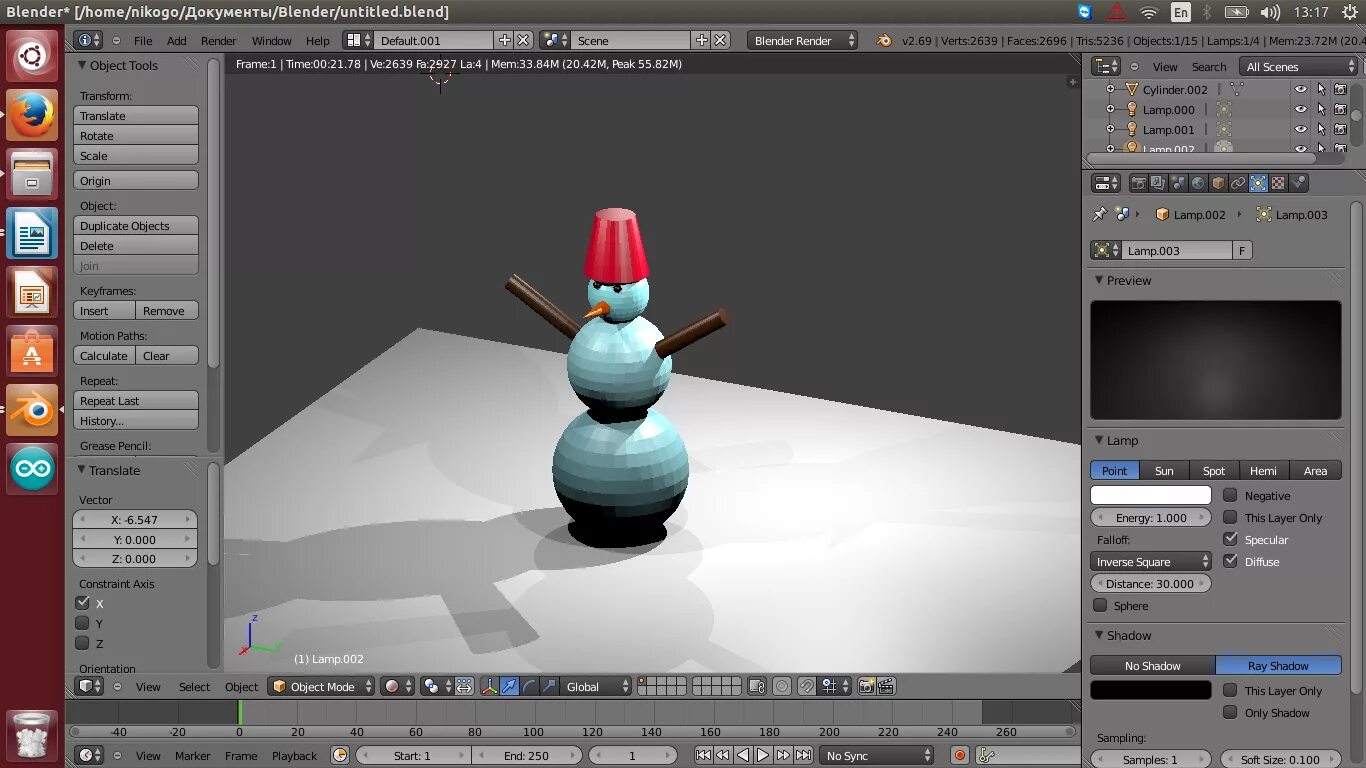Disable the Diffuse checkbox
This screenshot has width=1366, height=768.
[x=1230, y=561]
